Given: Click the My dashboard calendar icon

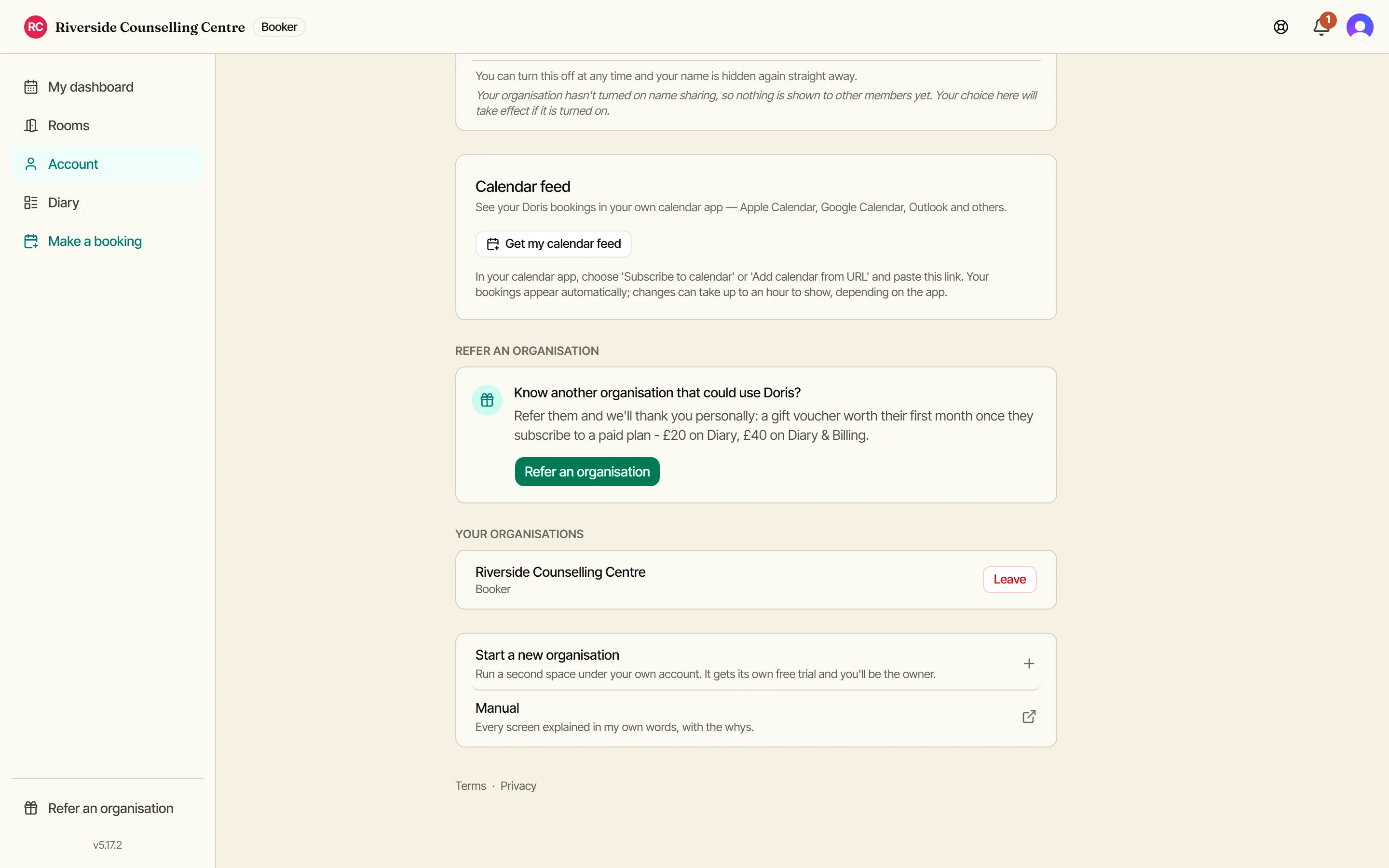Looking at the screenshot, I should (31, 87).
